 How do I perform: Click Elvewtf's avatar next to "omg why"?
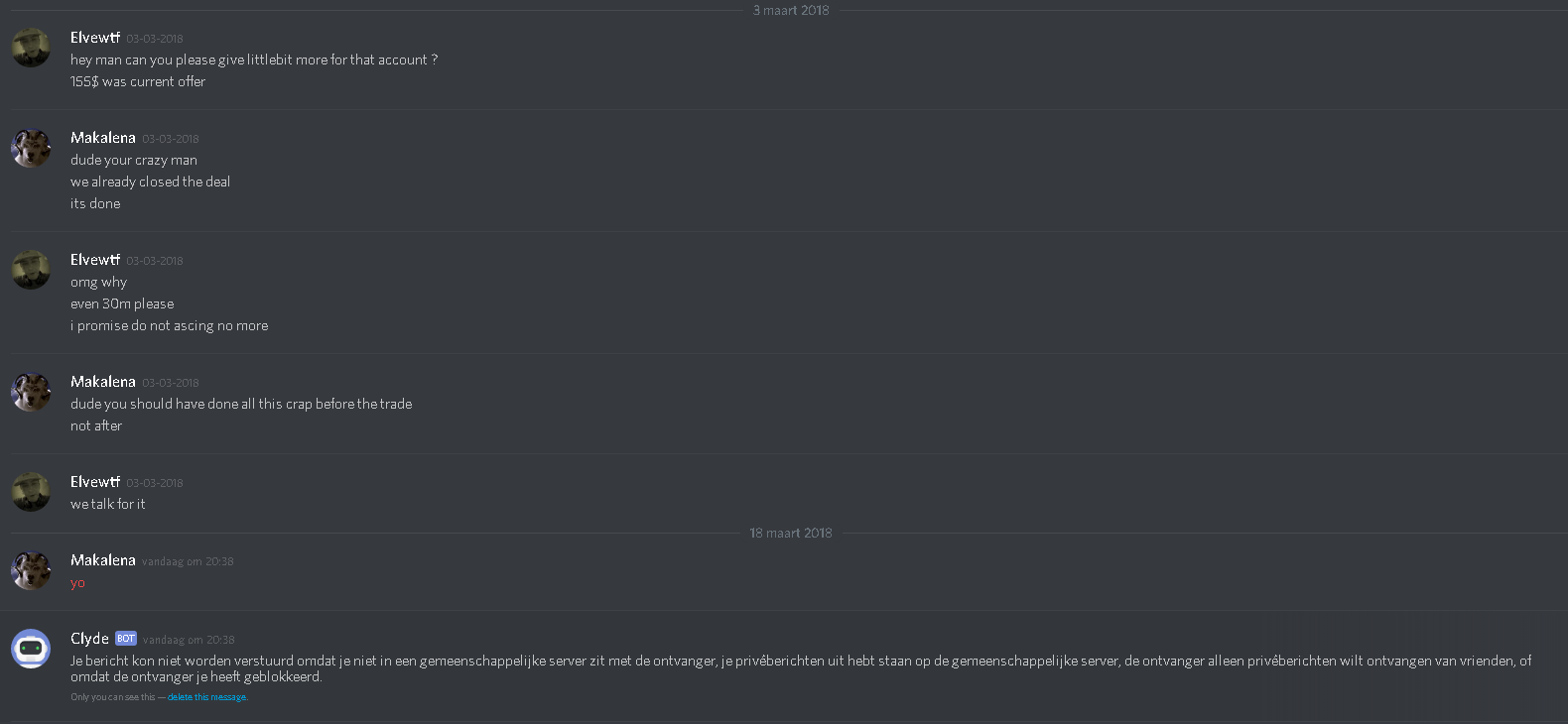click(31, 270)
